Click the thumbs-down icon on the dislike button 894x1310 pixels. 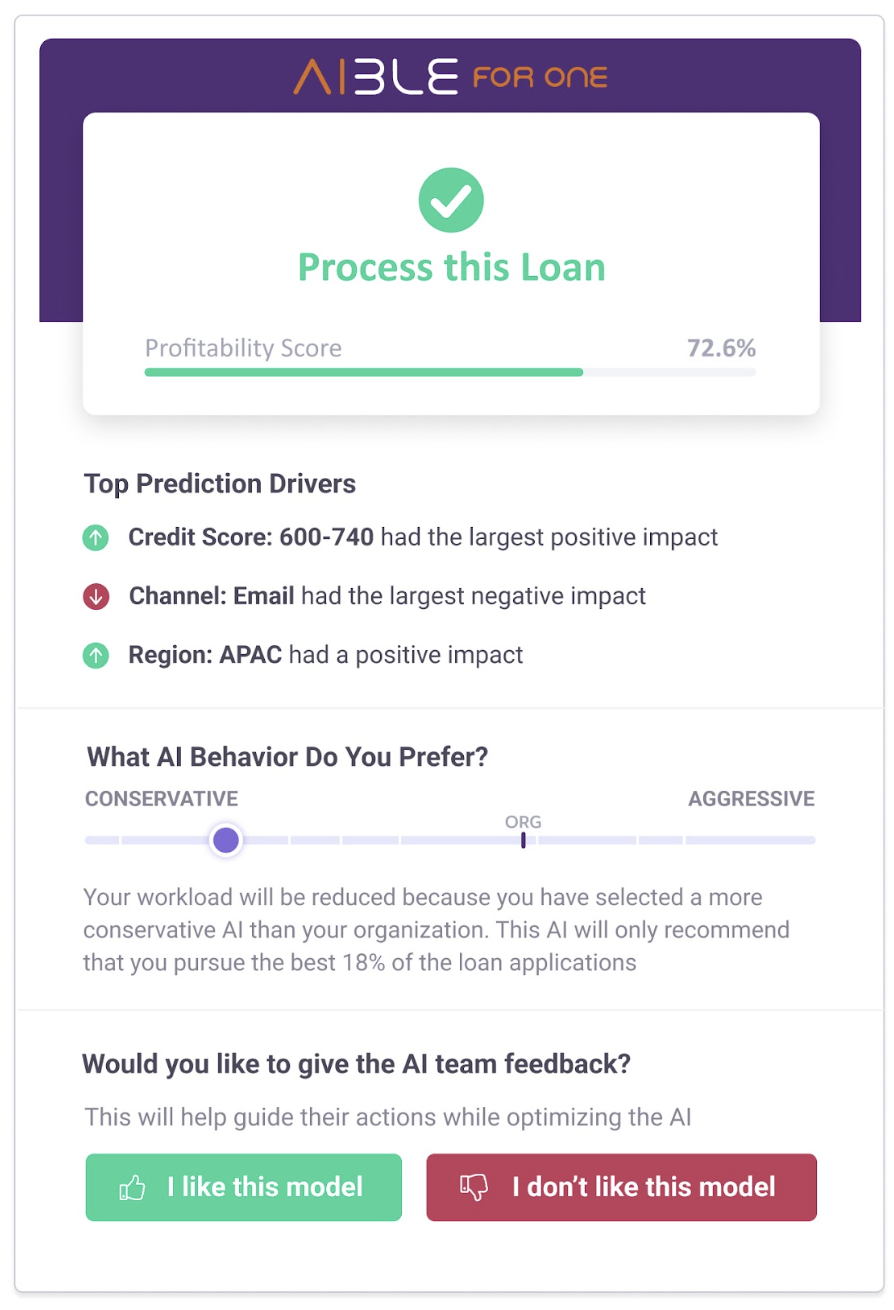pos(473,1188)
